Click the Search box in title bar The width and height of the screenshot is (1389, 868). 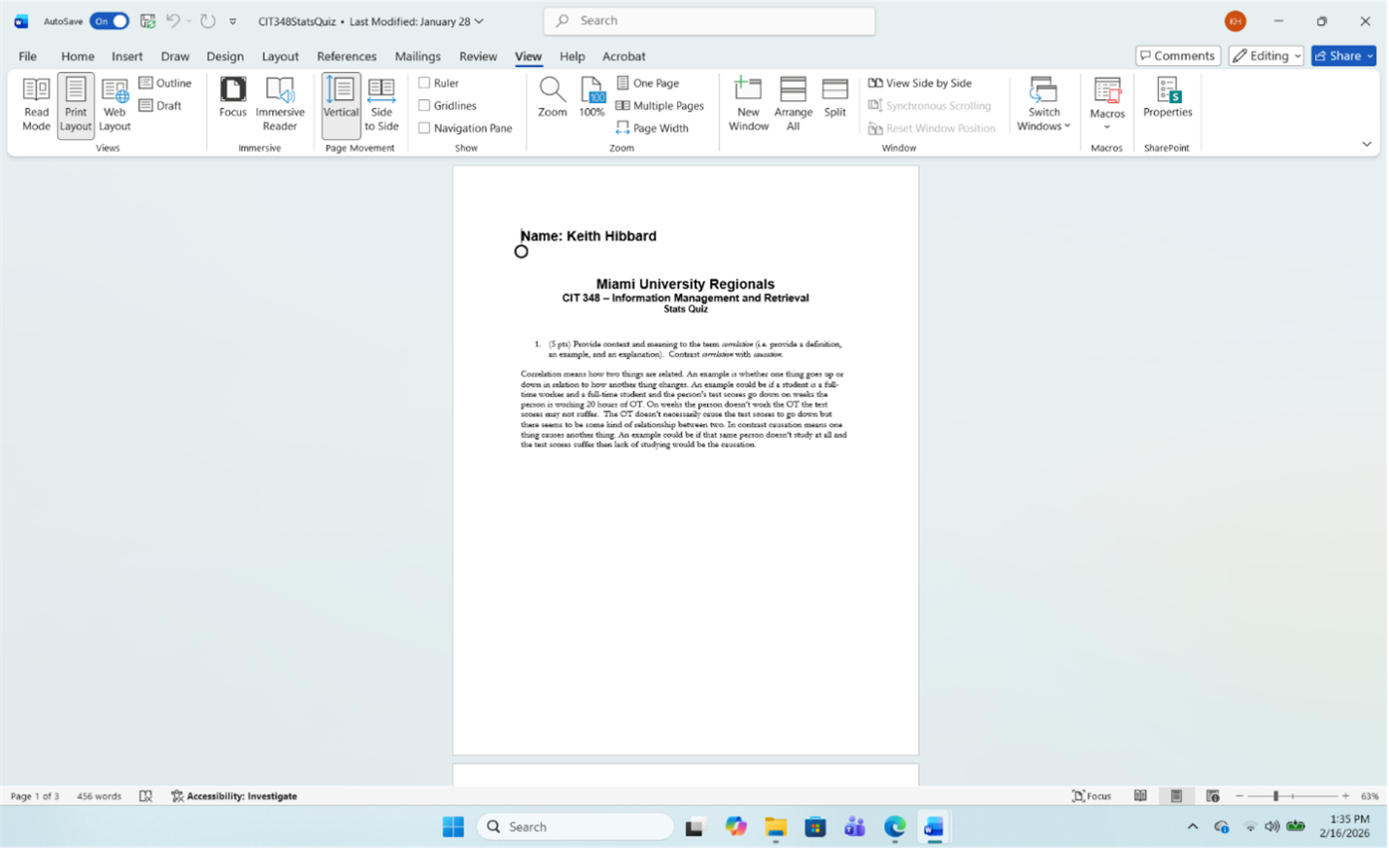point(709,20)
